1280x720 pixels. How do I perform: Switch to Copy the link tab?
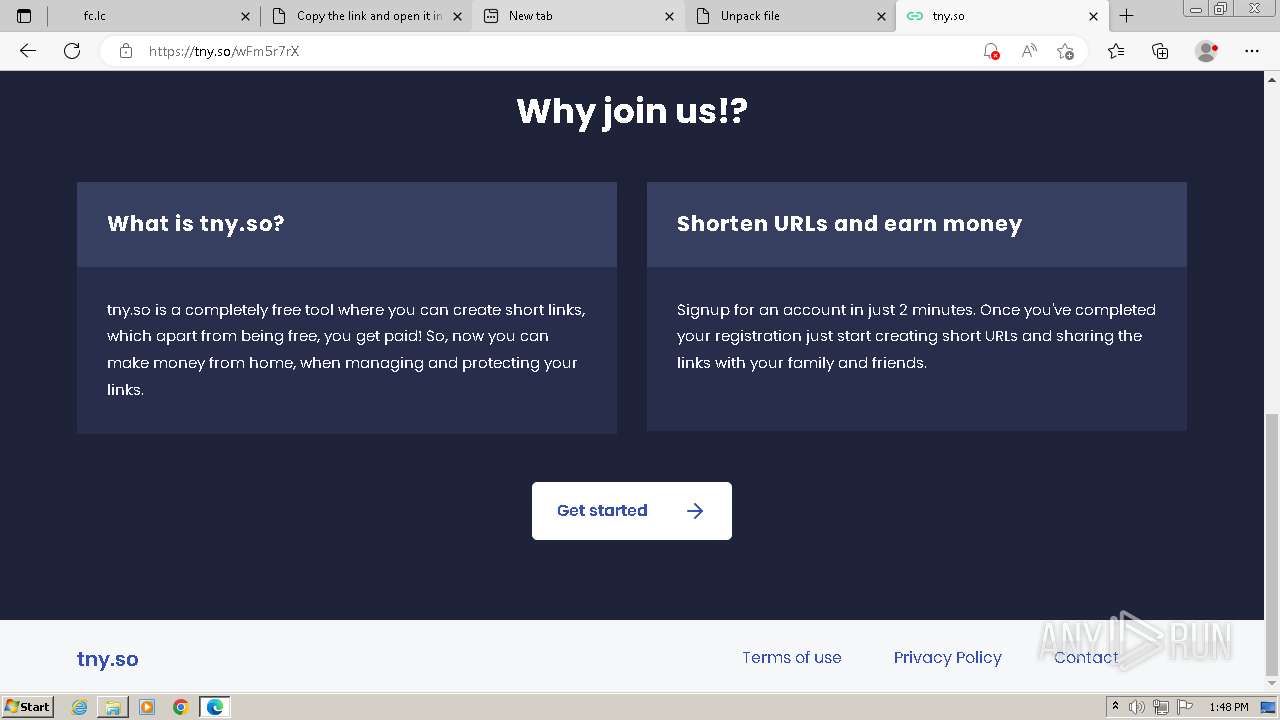pyautogui.click(x=367, y=16)
